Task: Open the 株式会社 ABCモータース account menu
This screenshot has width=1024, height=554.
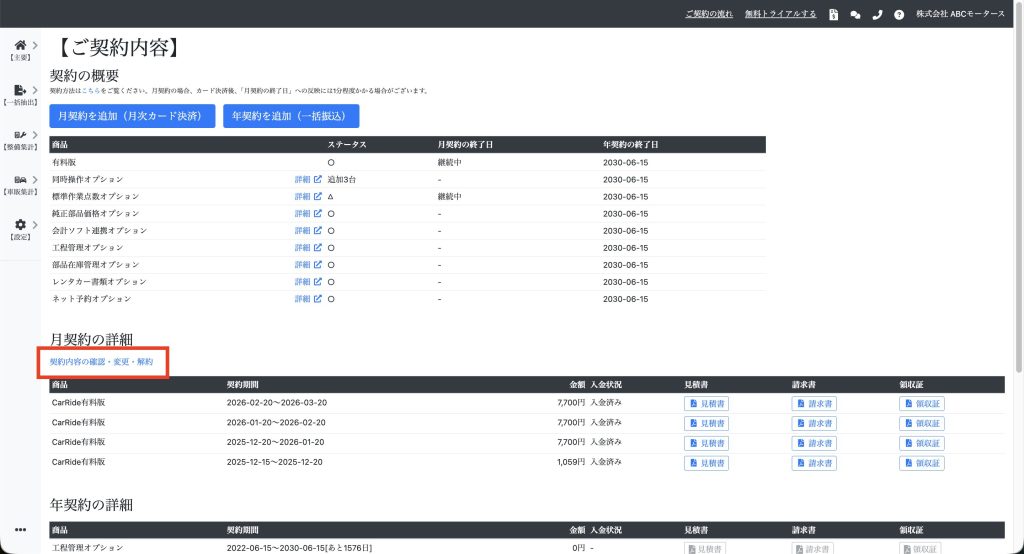Action: [x=960, y=14]
